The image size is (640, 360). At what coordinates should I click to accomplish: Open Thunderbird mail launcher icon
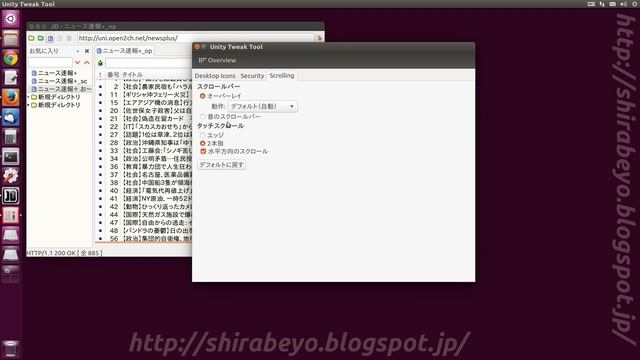coord(11,118)
